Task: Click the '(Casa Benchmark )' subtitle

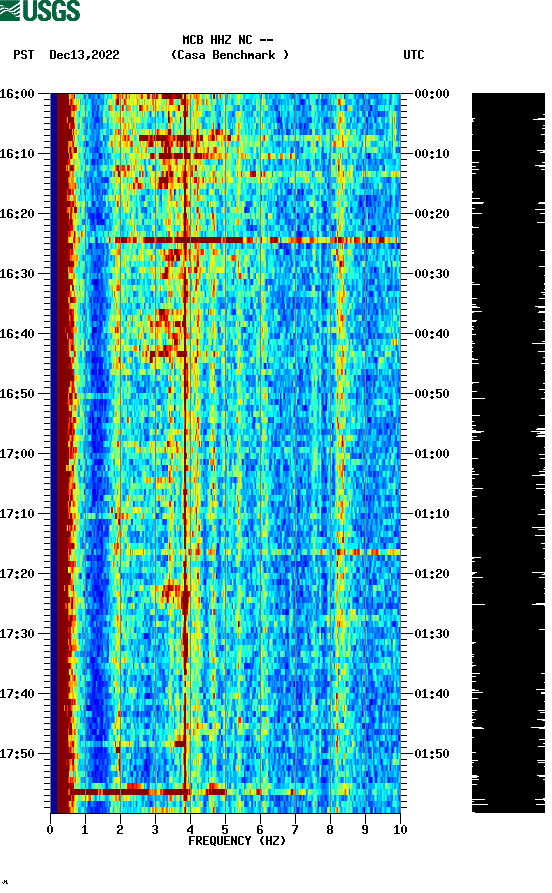Action: pos(230,55)
